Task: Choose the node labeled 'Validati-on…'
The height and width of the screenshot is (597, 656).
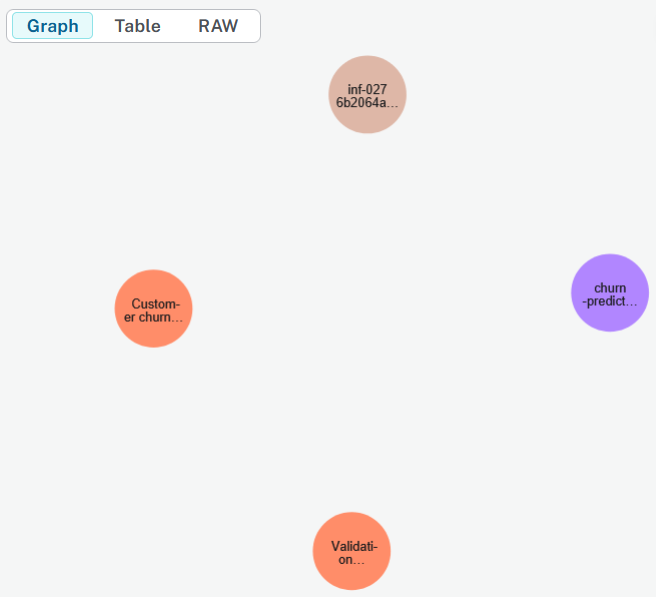Action: [351, 551]
